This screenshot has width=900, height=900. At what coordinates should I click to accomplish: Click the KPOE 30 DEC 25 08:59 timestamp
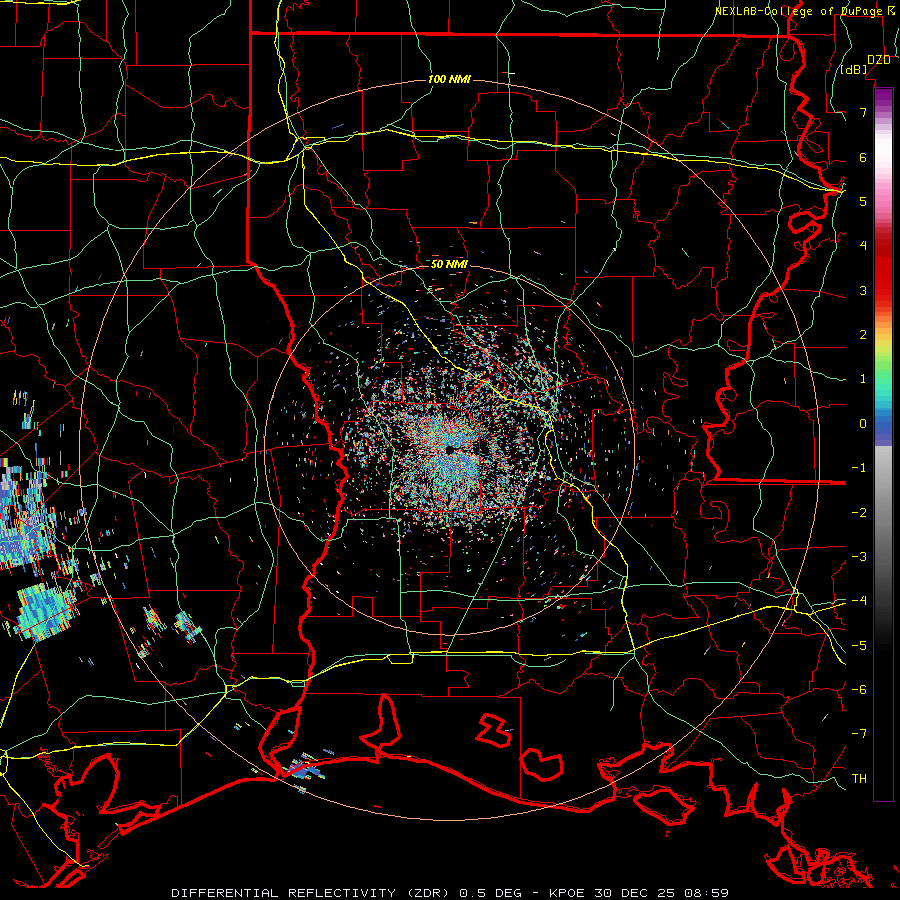(x=639, y=893)
